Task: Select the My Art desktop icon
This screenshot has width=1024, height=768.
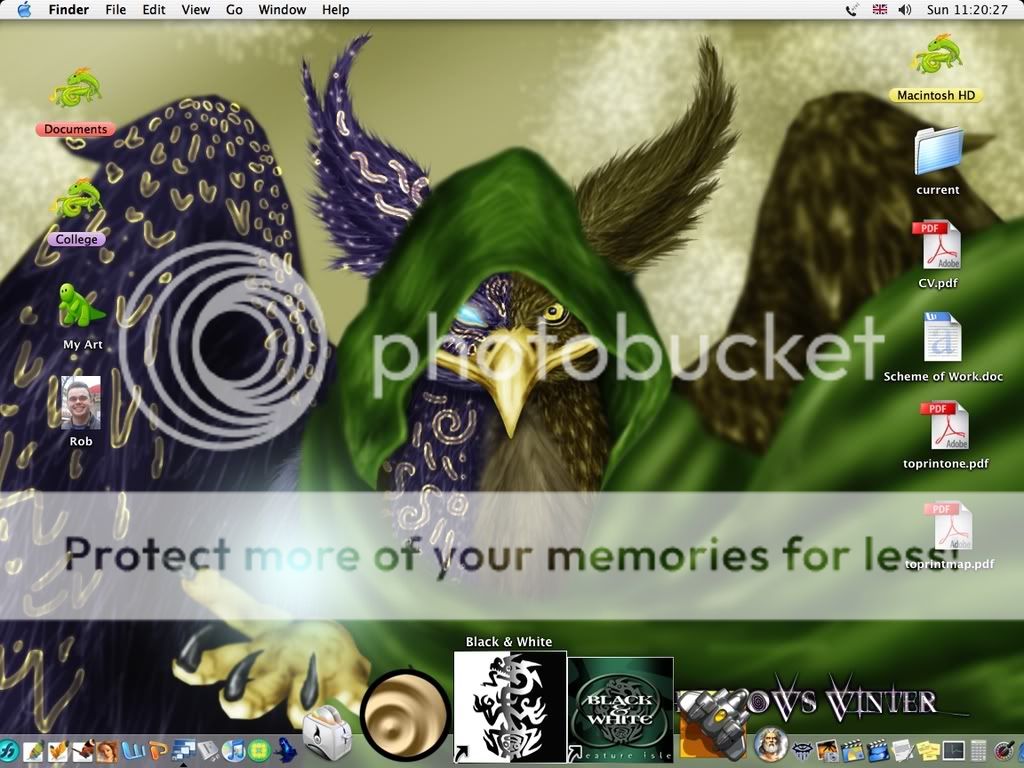Action: (x=82, y=305)
